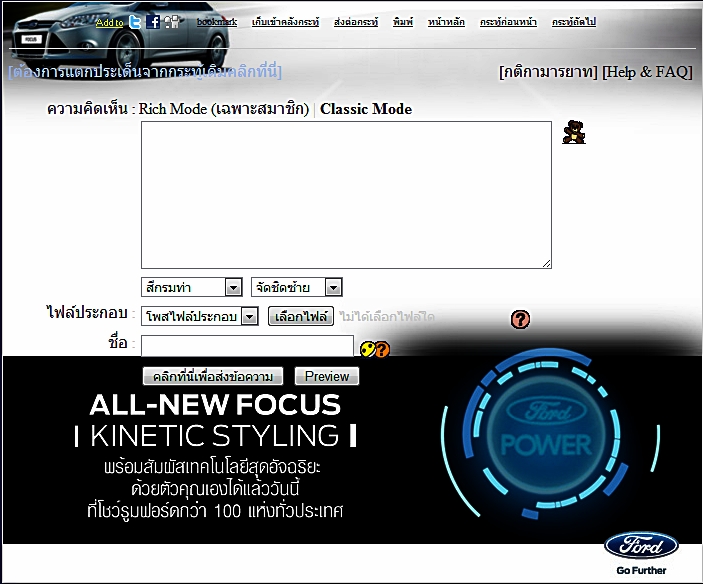
Task: Open the กระทู้ก่อนหน้า previous thread link
Action: point(508,22)
